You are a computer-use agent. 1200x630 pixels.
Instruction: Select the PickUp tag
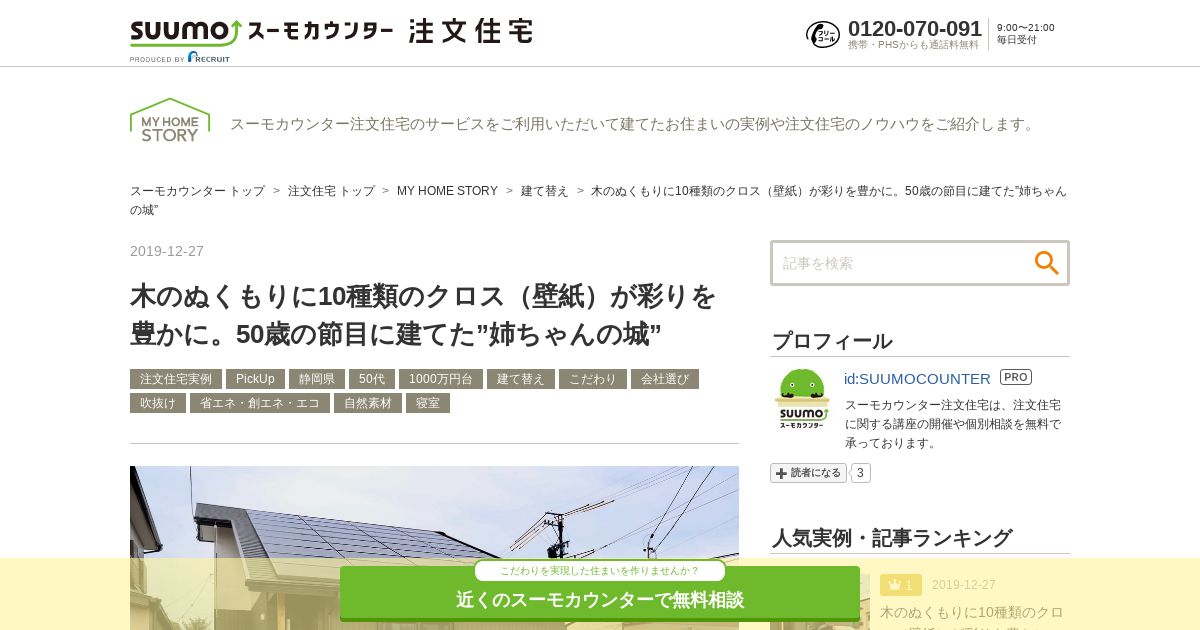255,379
